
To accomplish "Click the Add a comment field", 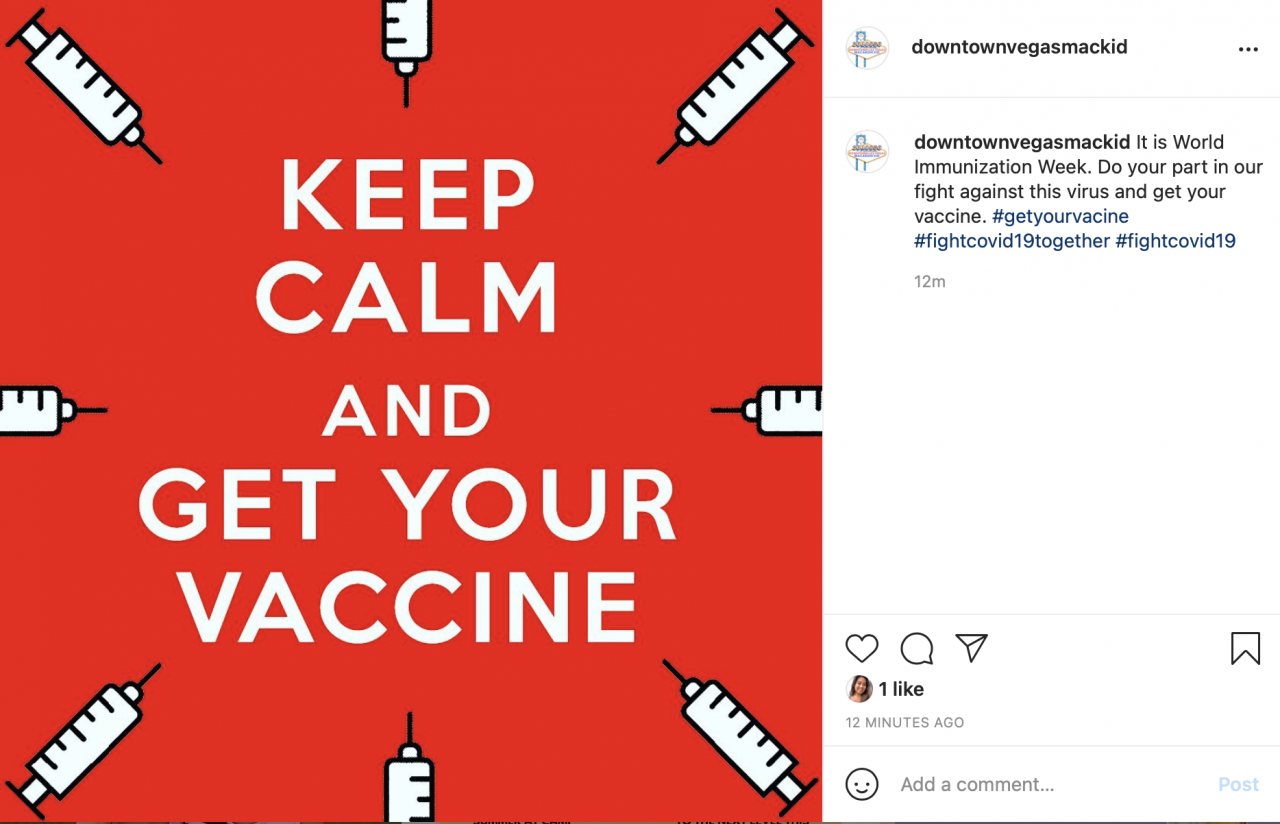I will [1050, 785].
